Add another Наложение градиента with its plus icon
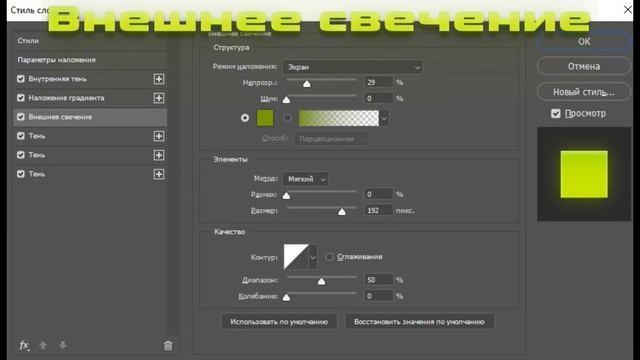 click(x=159, y=98)
